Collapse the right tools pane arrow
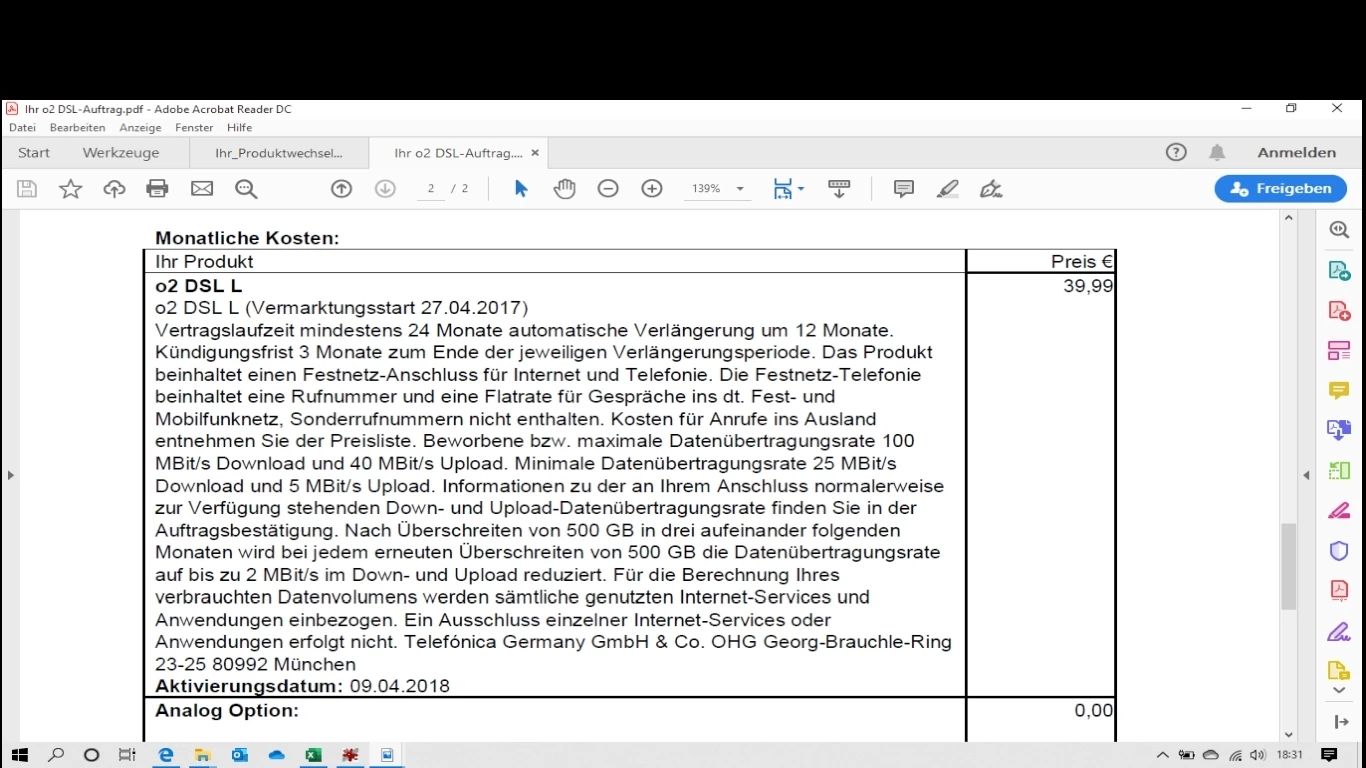1366x768 pixels. tap(1306, 475)
